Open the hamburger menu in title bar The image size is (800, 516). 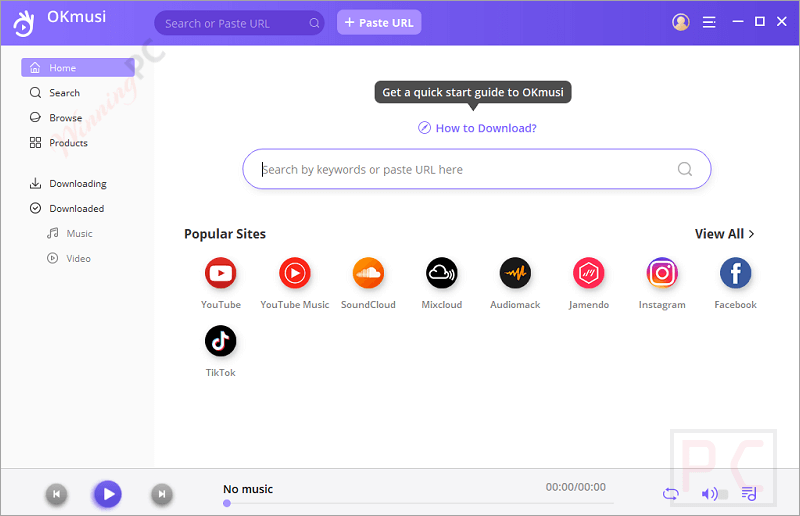point(709,22)
